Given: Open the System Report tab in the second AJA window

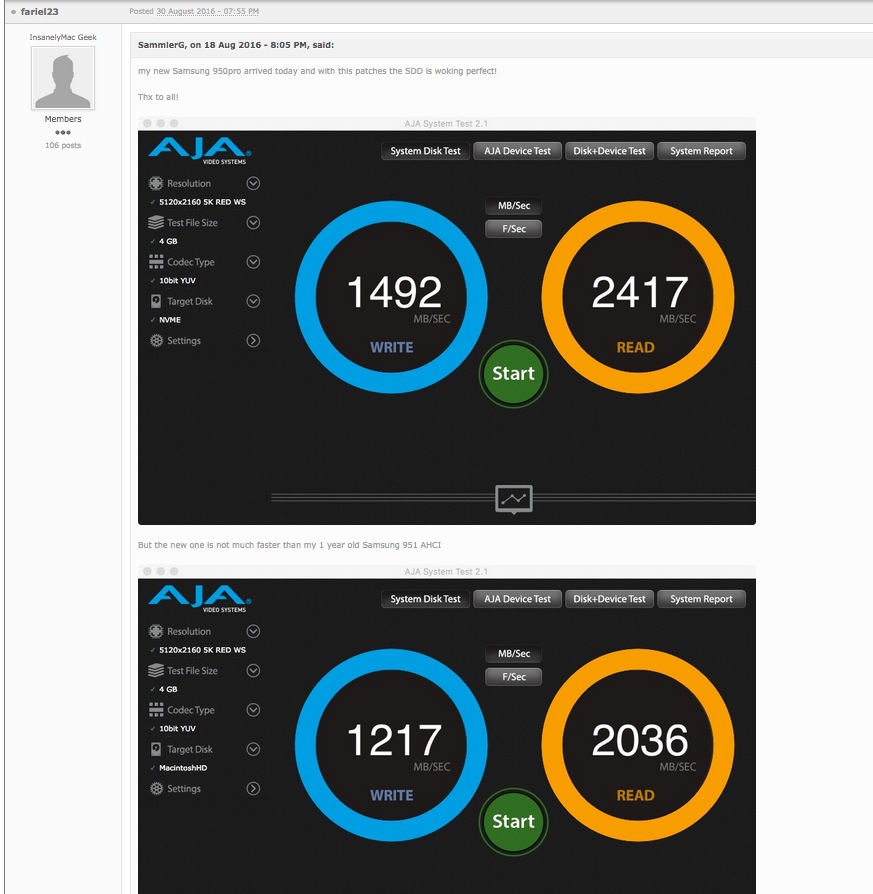Looking at the screenshot, I should (x=701, y=599).
